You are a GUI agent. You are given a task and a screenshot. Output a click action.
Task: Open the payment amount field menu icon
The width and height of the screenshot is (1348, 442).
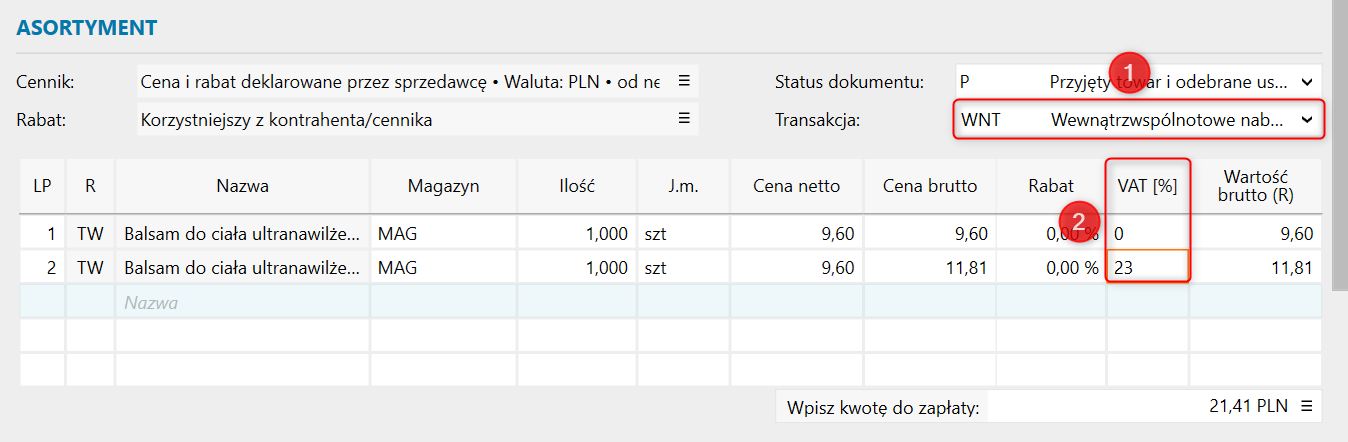coord(1306,406)
